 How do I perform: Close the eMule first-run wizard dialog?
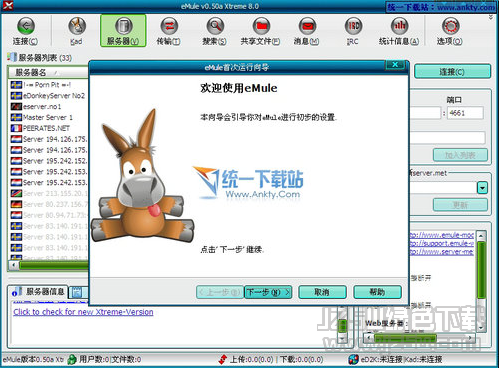(395, 65)
